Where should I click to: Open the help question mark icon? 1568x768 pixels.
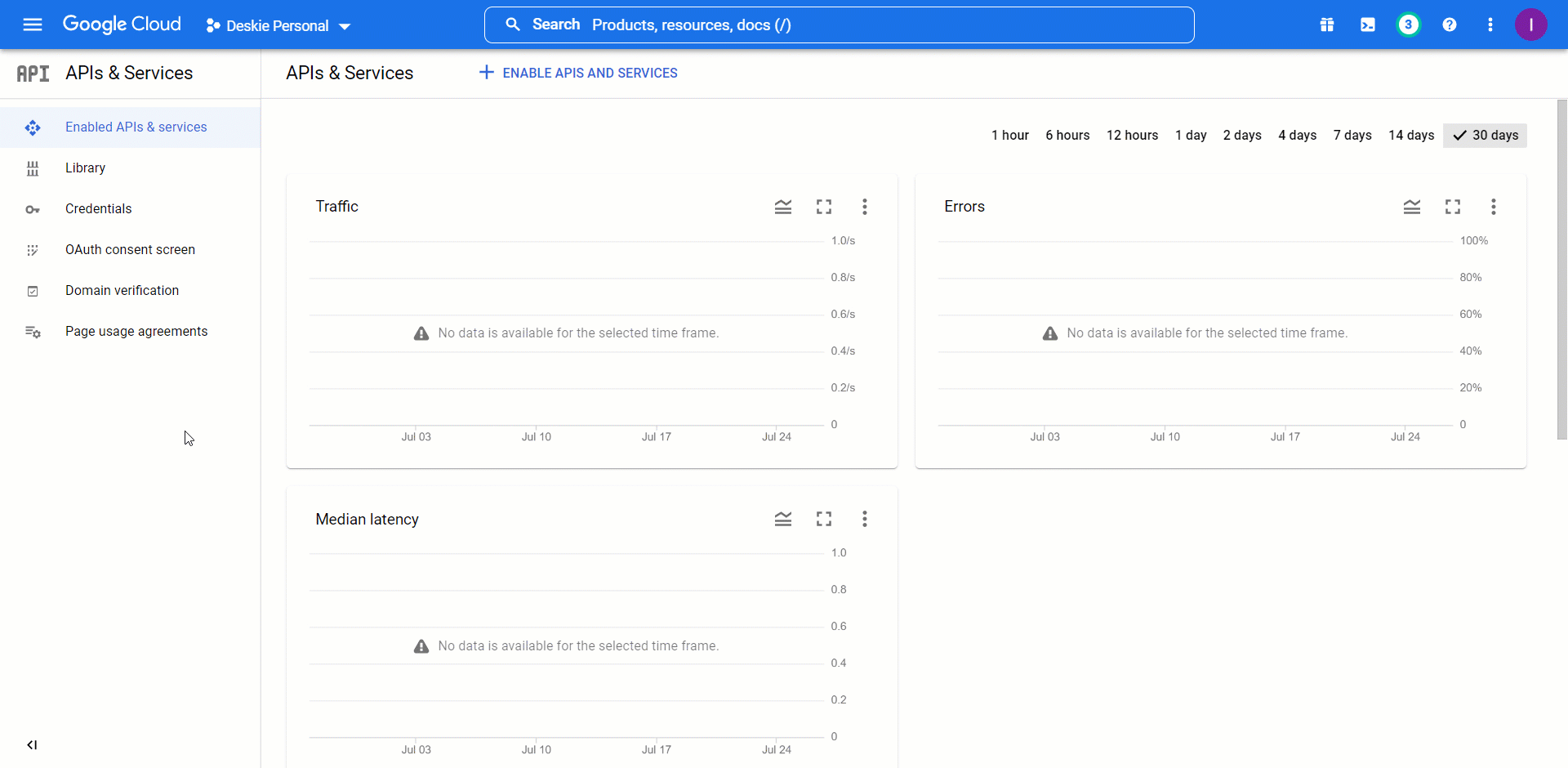pos(1450,25)
